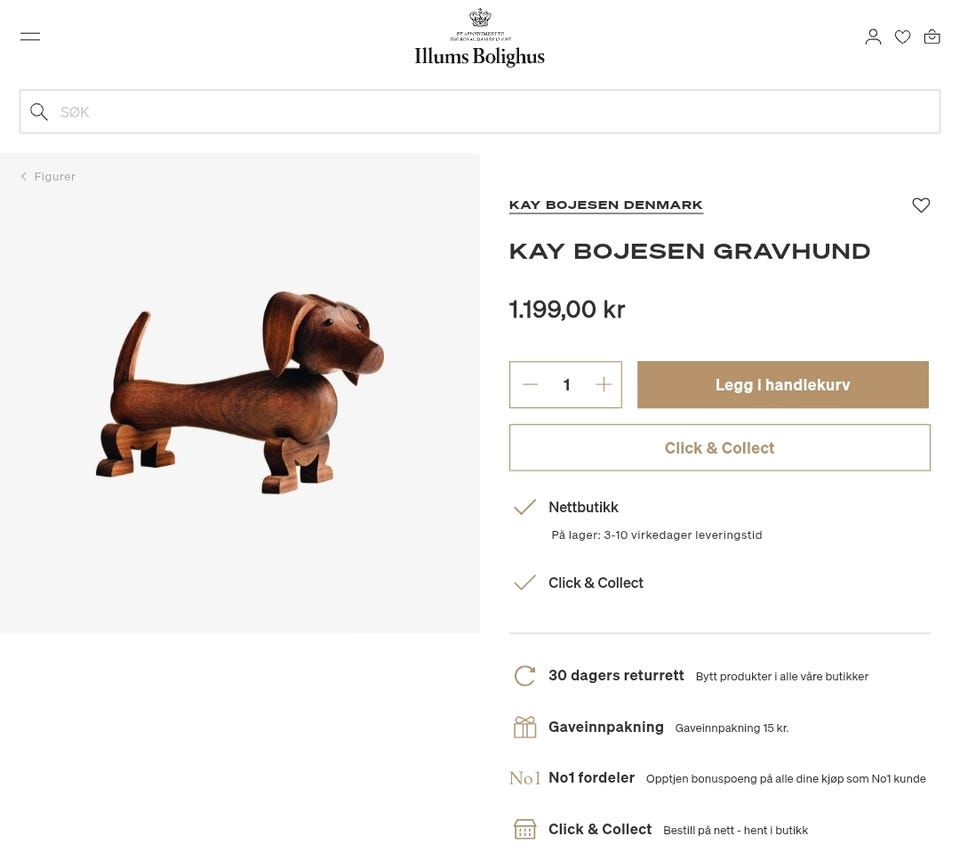Open the wishlist heart icon in the header
Image resolution: width=960 pixels, height=852 pixels.
903,36
